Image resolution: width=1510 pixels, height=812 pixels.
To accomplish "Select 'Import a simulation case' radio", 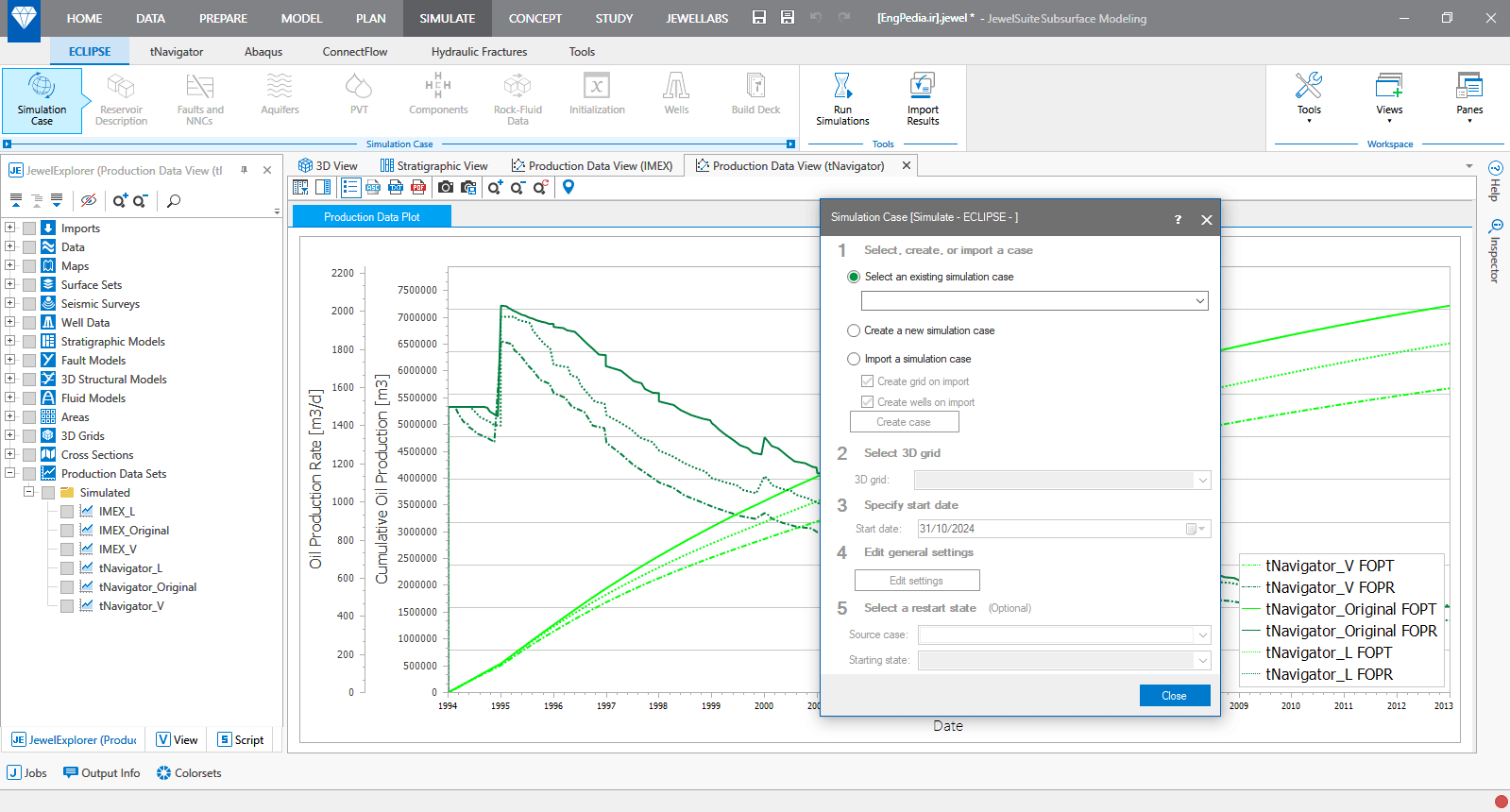I will click(854, 359).
